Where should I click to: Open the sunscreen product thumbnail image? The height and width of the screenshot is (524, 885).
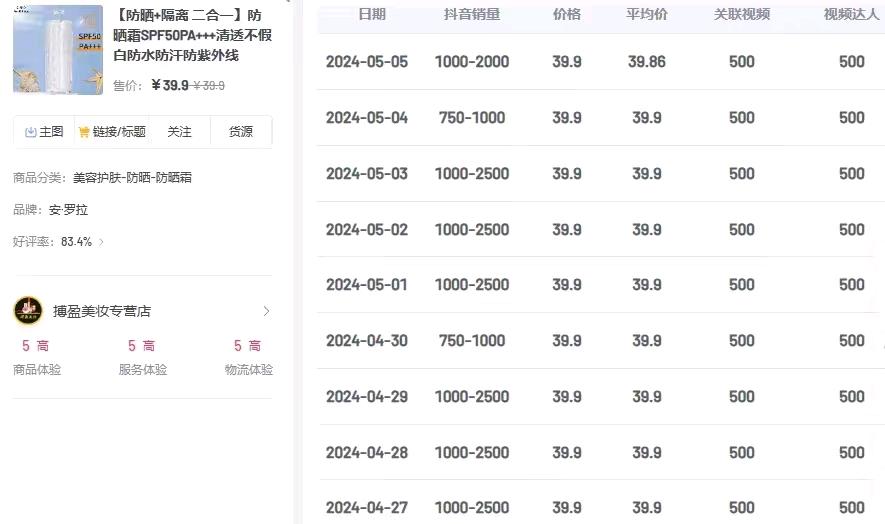click(58, 50)
